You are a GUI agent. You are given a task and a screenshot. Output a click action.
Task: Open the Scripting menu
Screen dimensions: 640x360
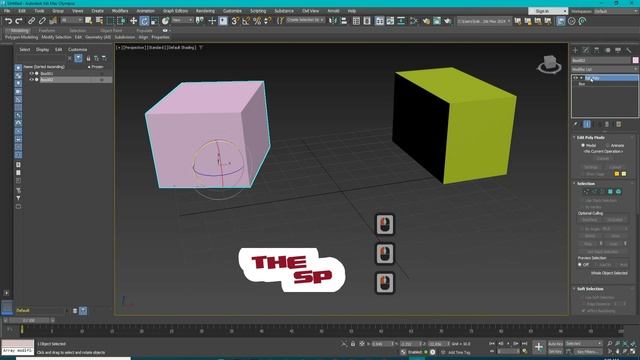pyautogui.click(x=258, y=11)
